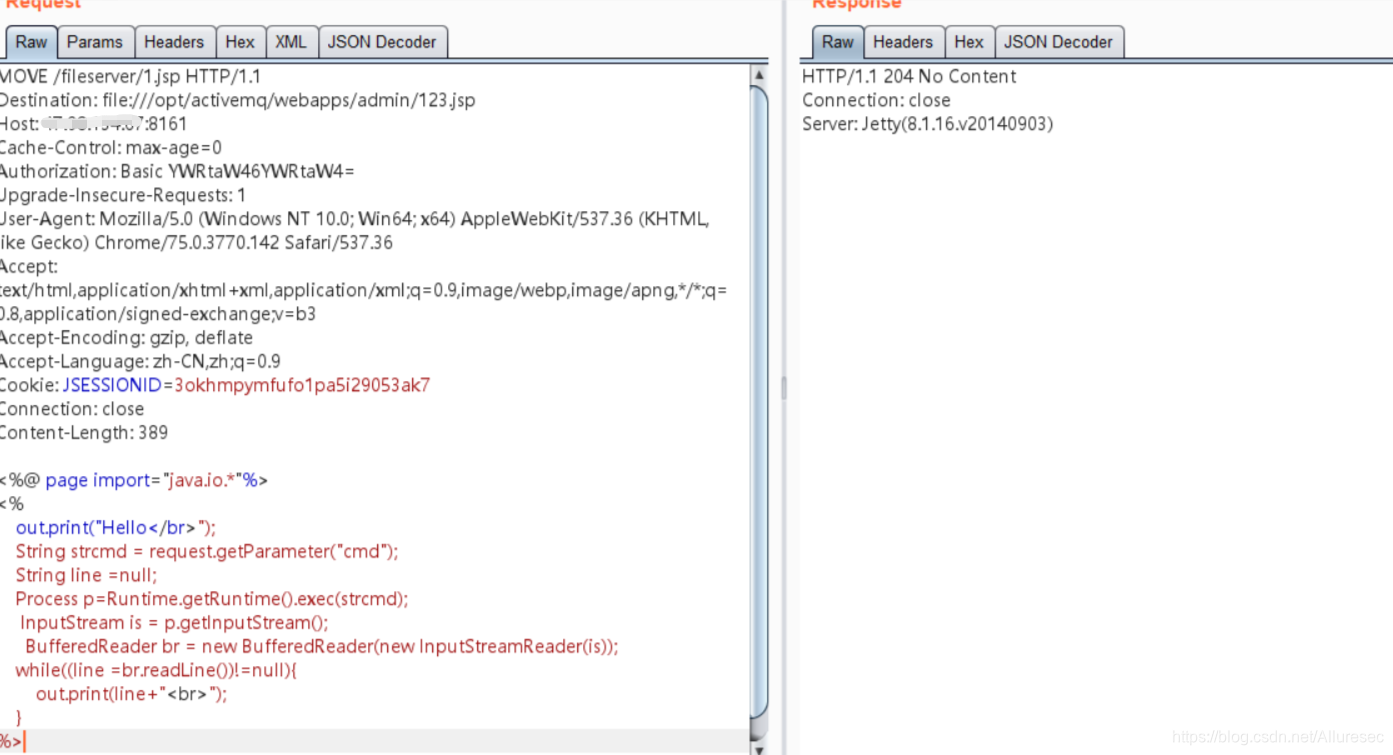Click the Accept-Encoding: gzip, deflate line
Image resolution: width=1393 pixels, height=755 pixels.
tap(126, 338)
